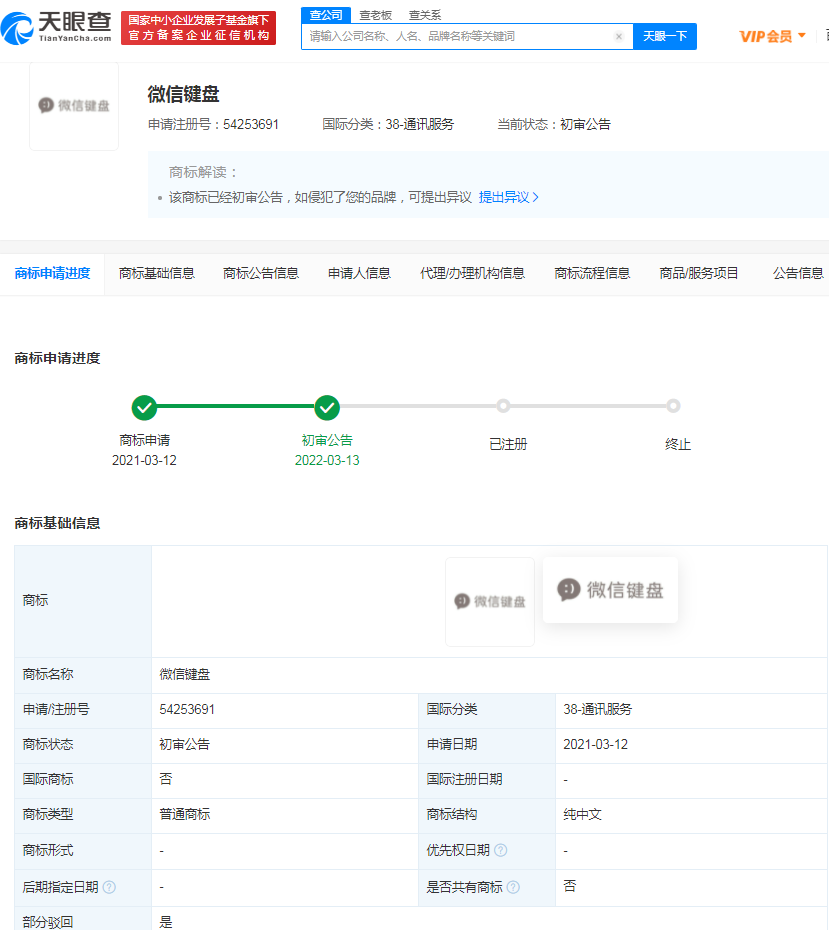This screenshot has height=930, width=829.
Task: Click the 终止 progress step circle
Action: coord(673,406)
